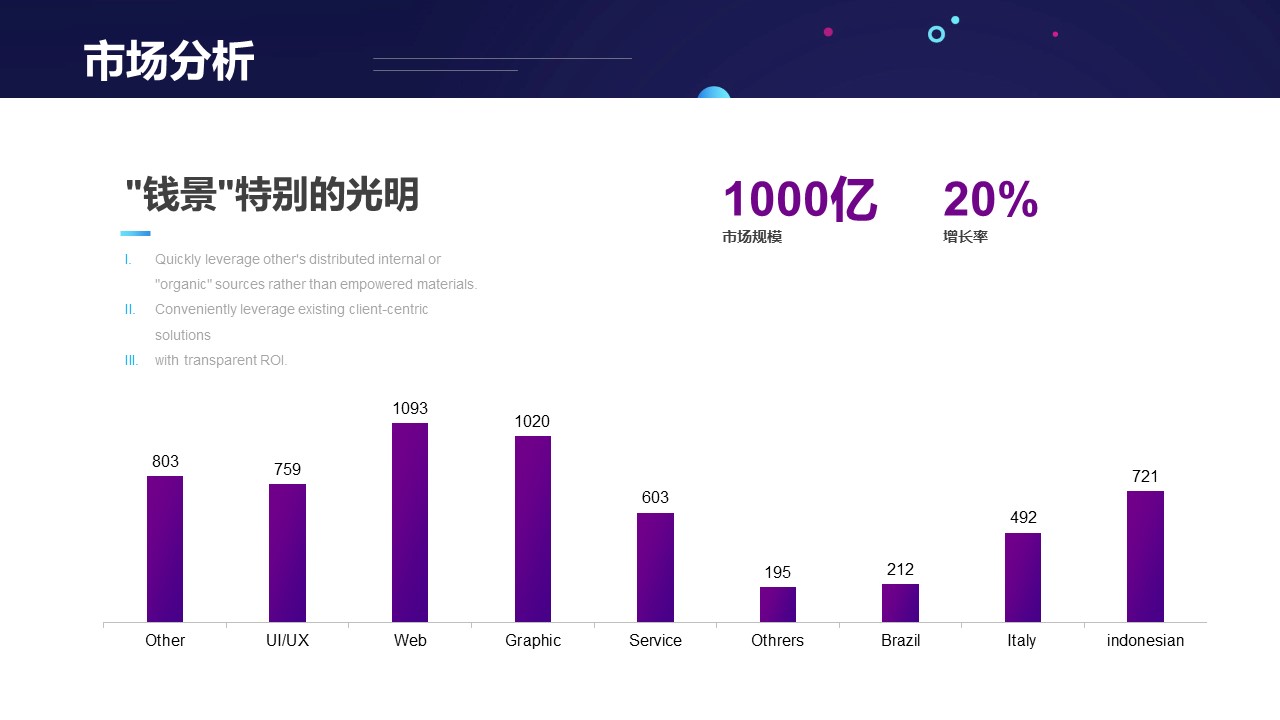This screenshot has width=1280, height=720.
Task: Select the indonesian bar in chart
Action: pos(1145,556)
